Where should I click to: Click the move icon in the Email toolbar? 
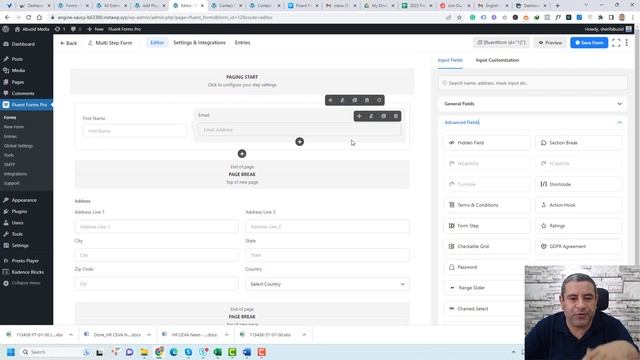coord(359,116)
